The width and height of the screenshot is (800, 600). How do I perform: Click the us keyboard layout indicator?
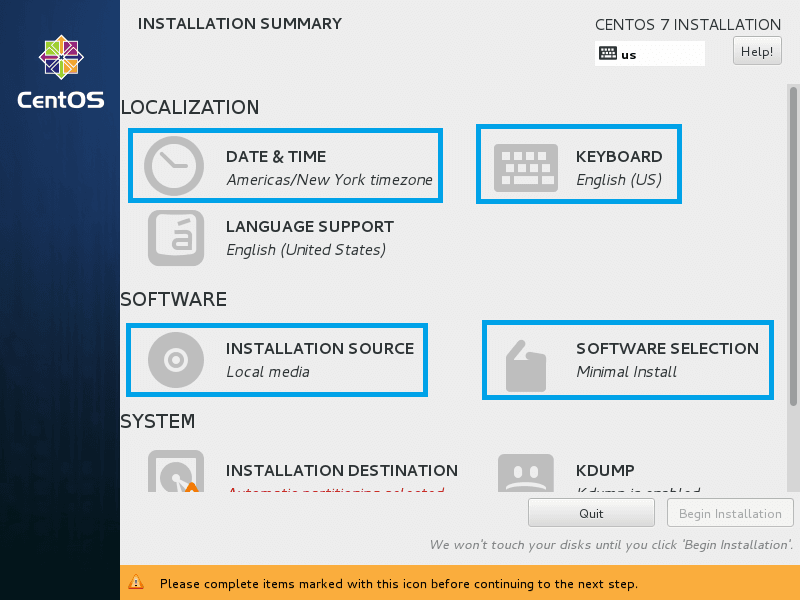(649, 54)
